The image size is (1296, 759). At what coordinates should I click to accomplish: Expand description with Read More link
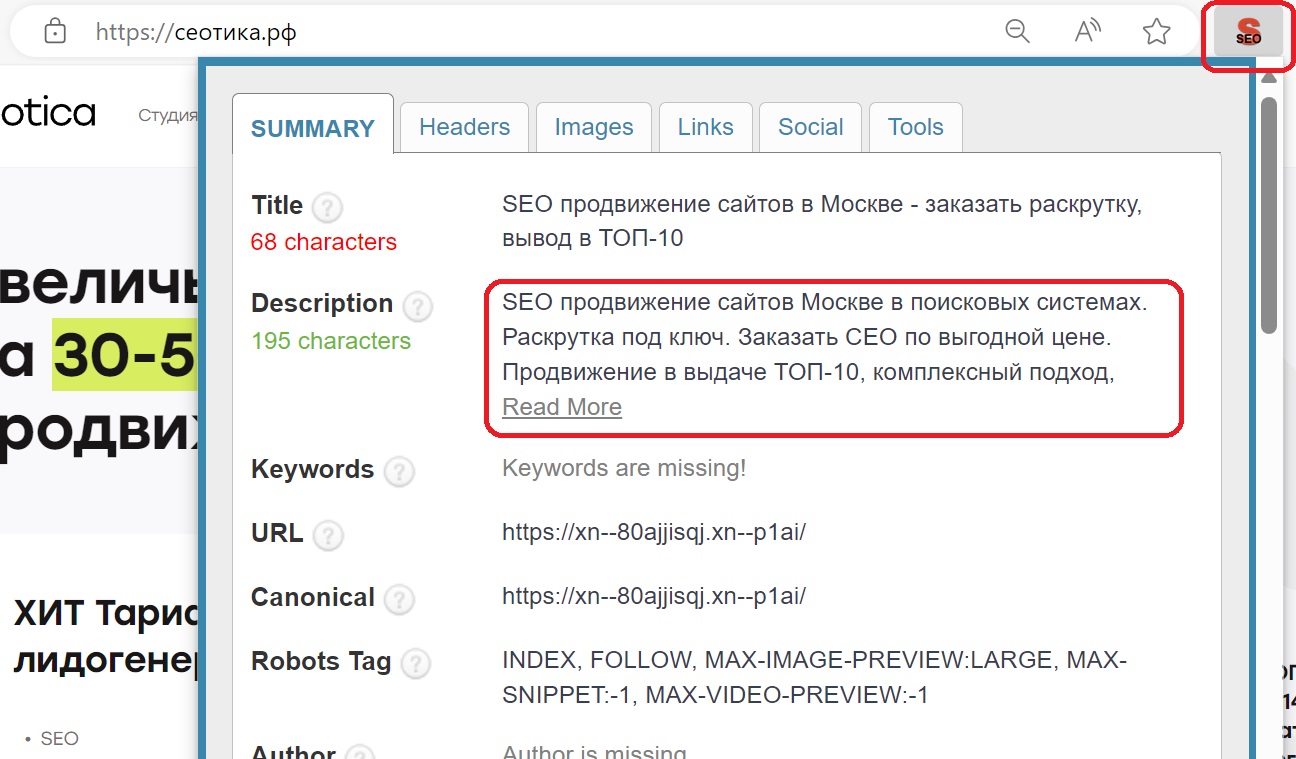coord(562,407)
